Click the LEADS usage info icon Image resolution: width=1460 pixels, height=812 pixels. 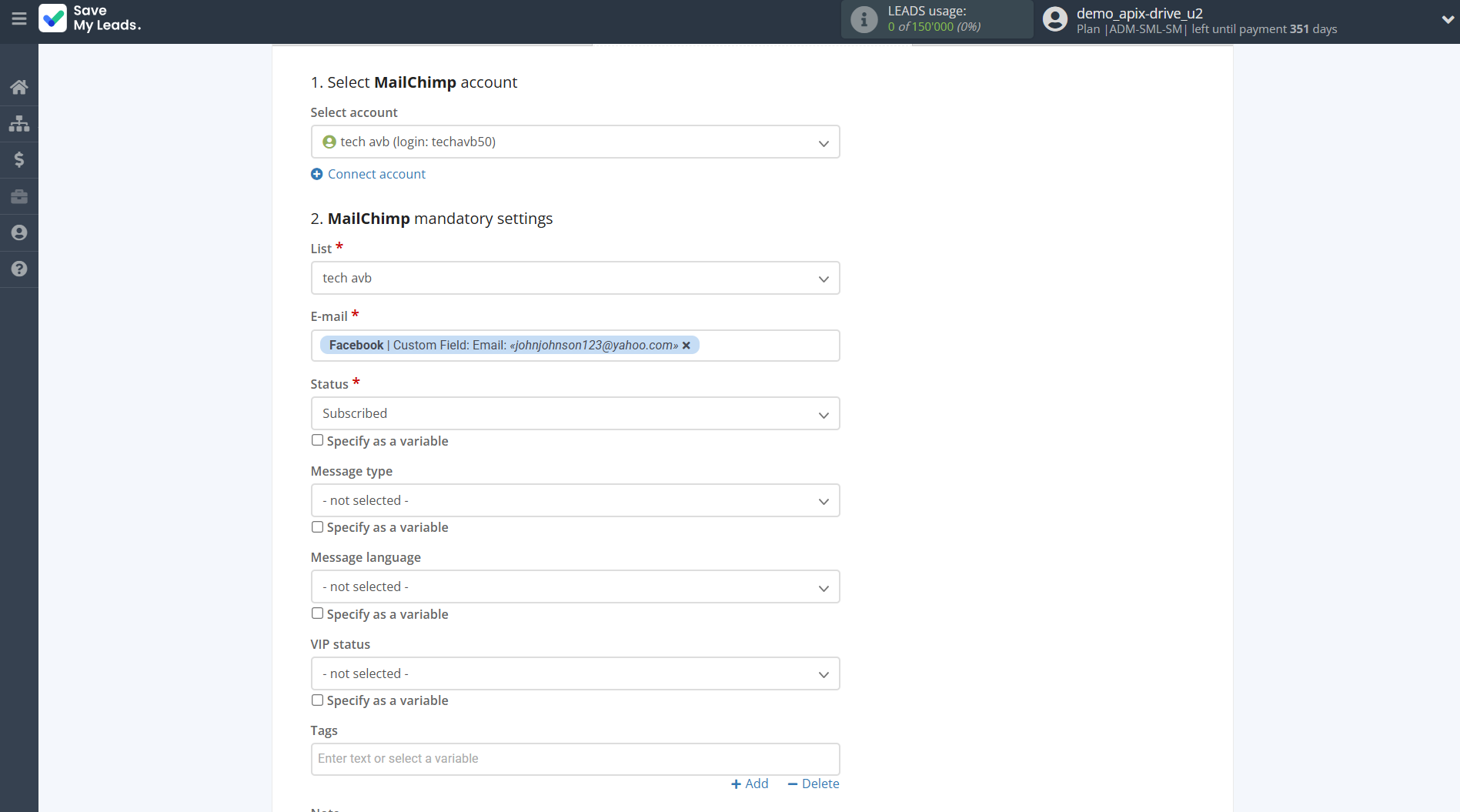(864, 19)
